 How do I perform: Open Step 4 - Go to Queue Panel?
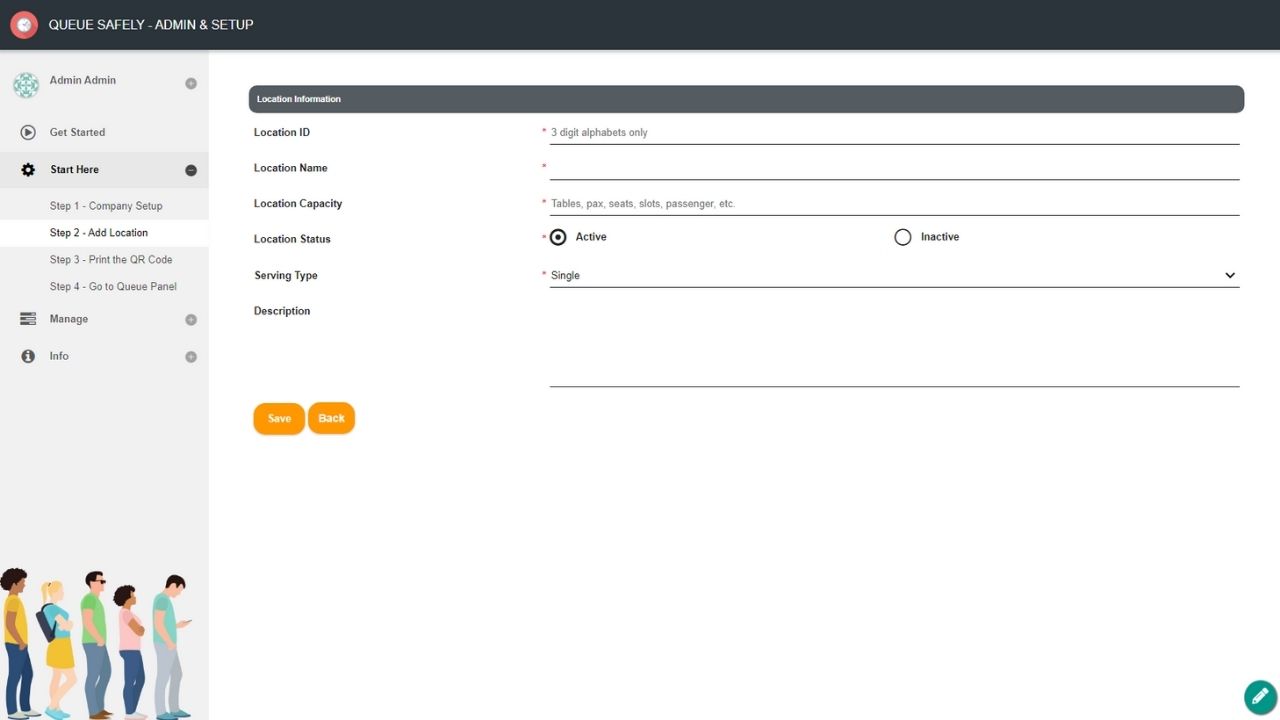113,287
